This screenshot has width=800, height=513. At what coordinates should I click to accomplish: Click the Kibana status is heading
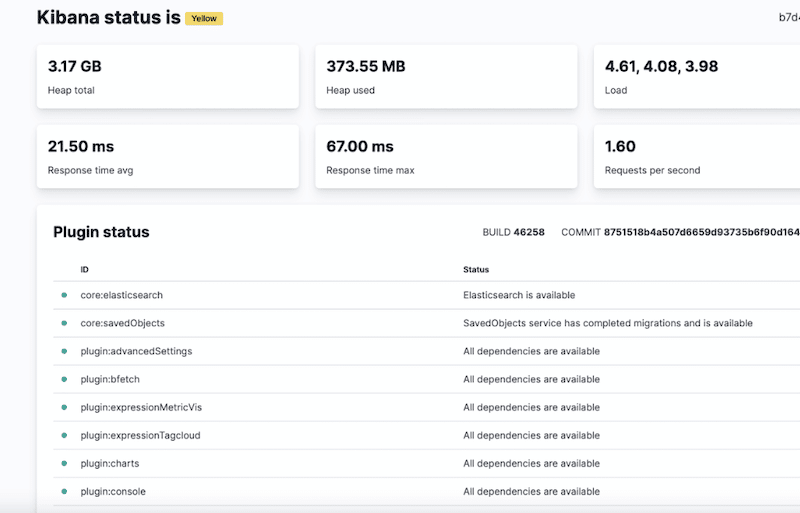point(109,17)
